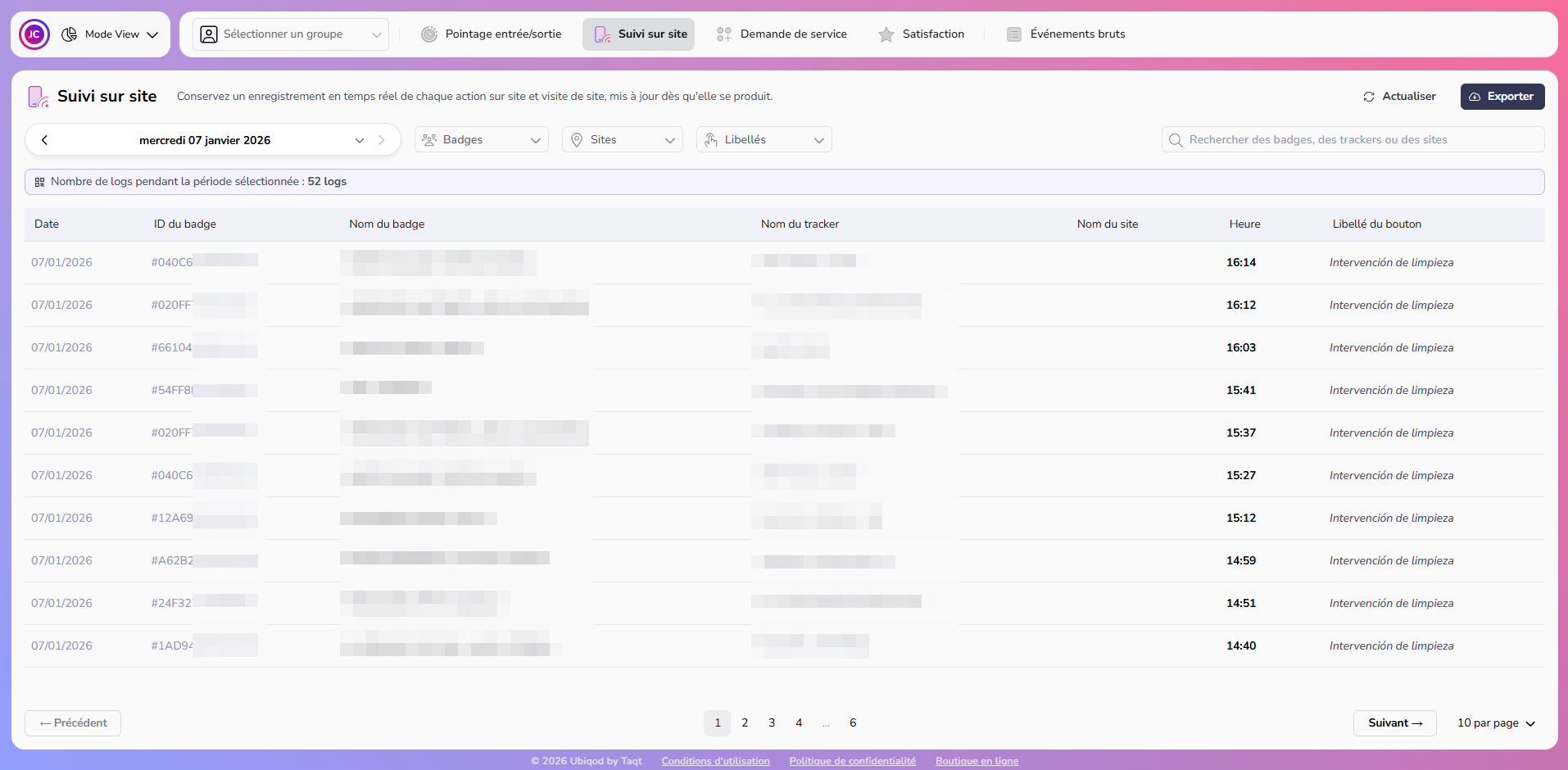Open the Badges filter dropdown
1568x770 pixels.
coord(481,139)
